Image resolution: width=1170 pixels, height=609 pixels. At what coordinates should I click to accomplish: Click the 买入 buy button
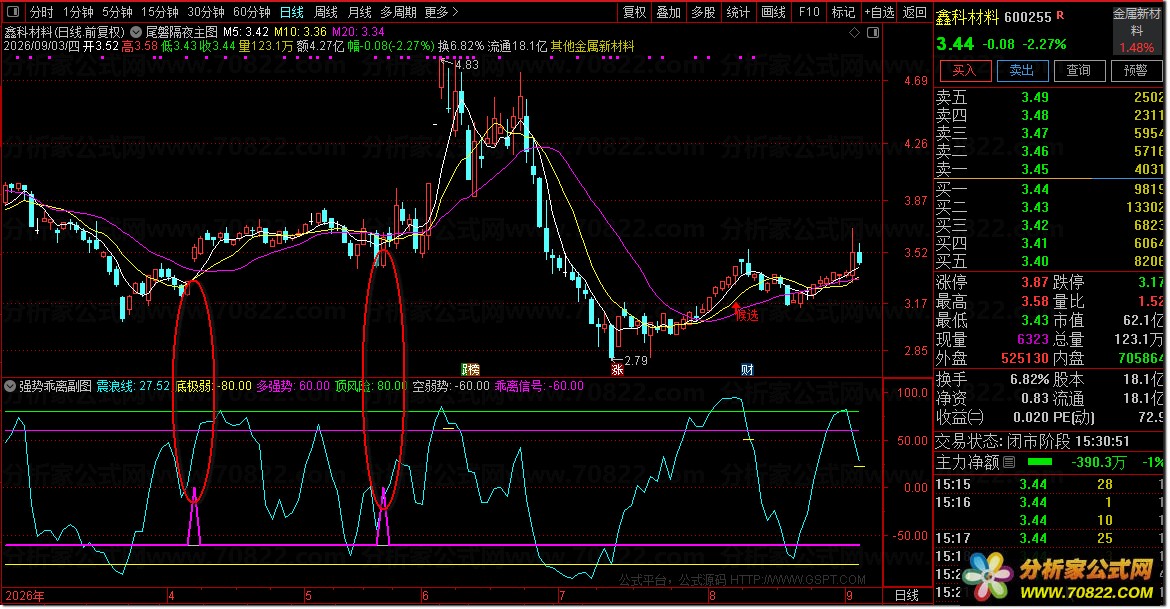click(964, 71)
